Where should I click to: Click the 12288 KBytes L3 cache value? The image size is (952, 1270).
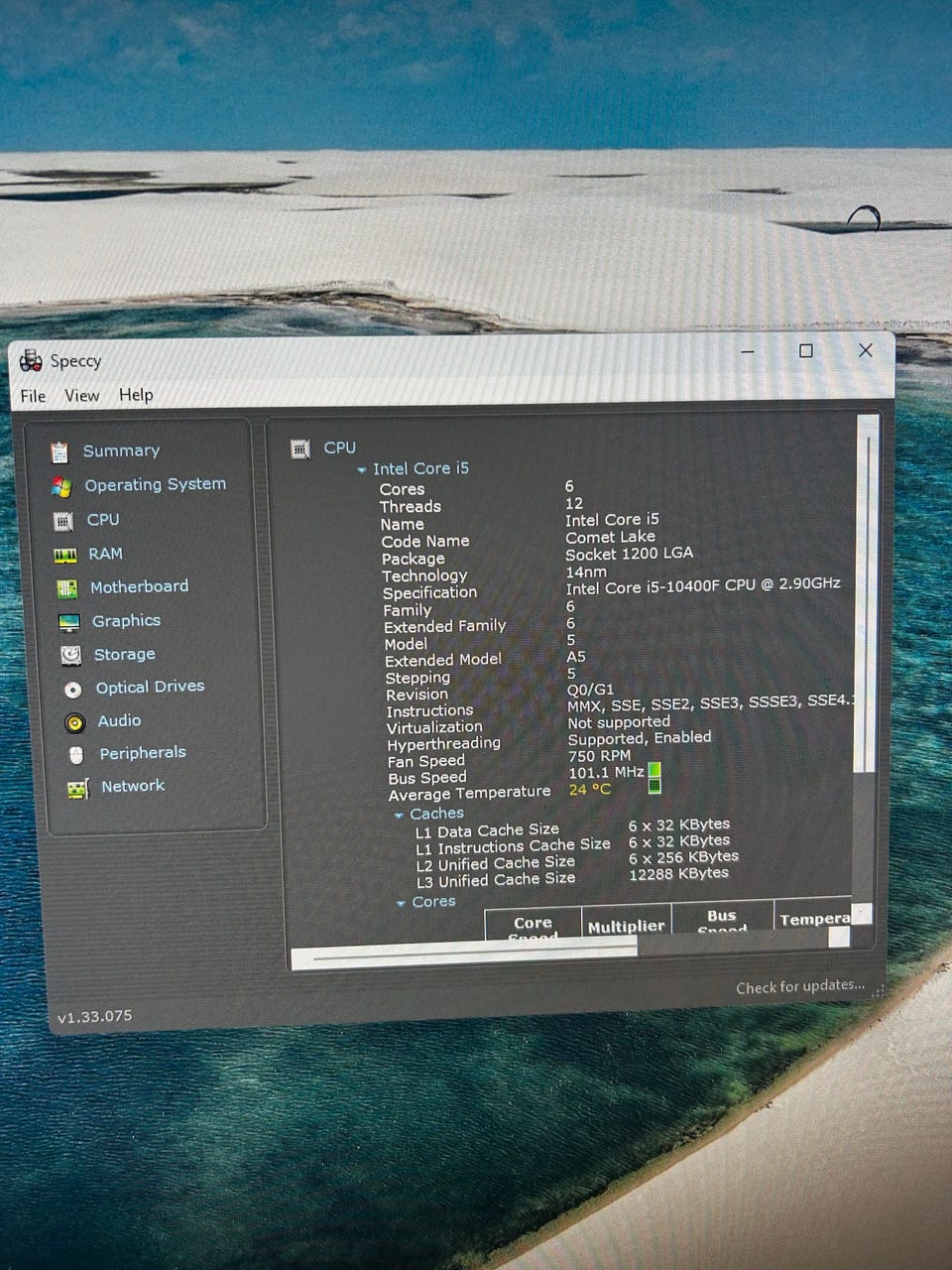(x=678, y=873)
